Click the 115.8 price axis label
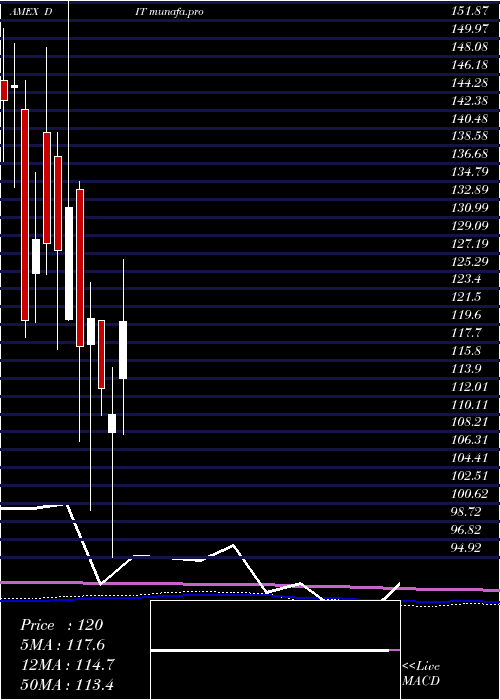 coord(468,351)
